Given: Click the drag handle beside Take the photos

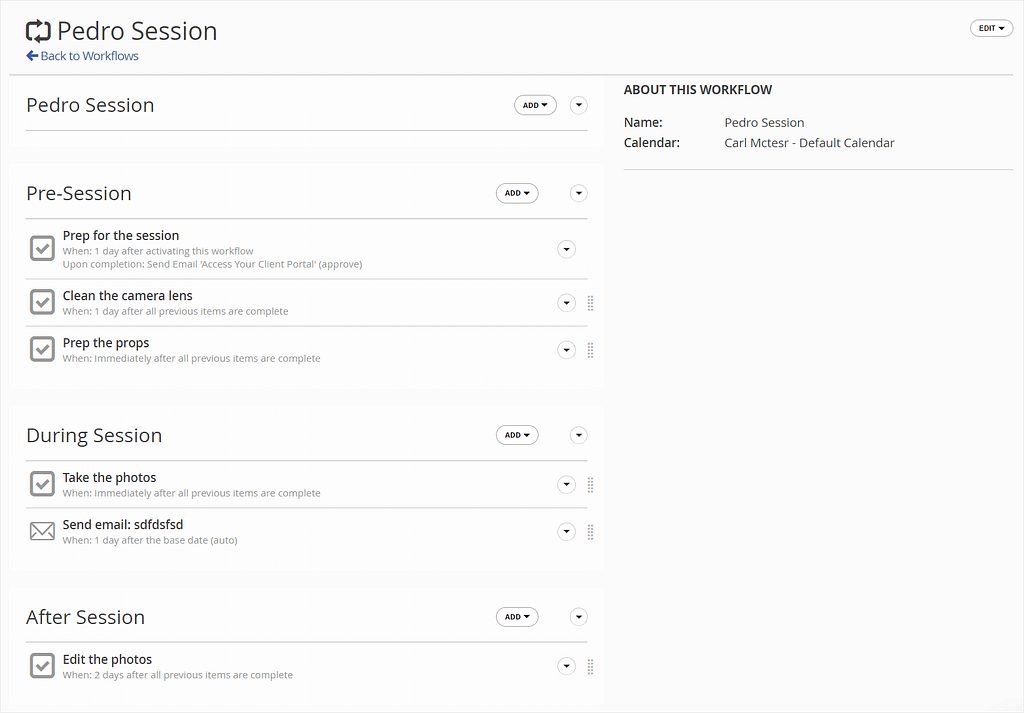Looking at the screenshot, I should (590, 484).
